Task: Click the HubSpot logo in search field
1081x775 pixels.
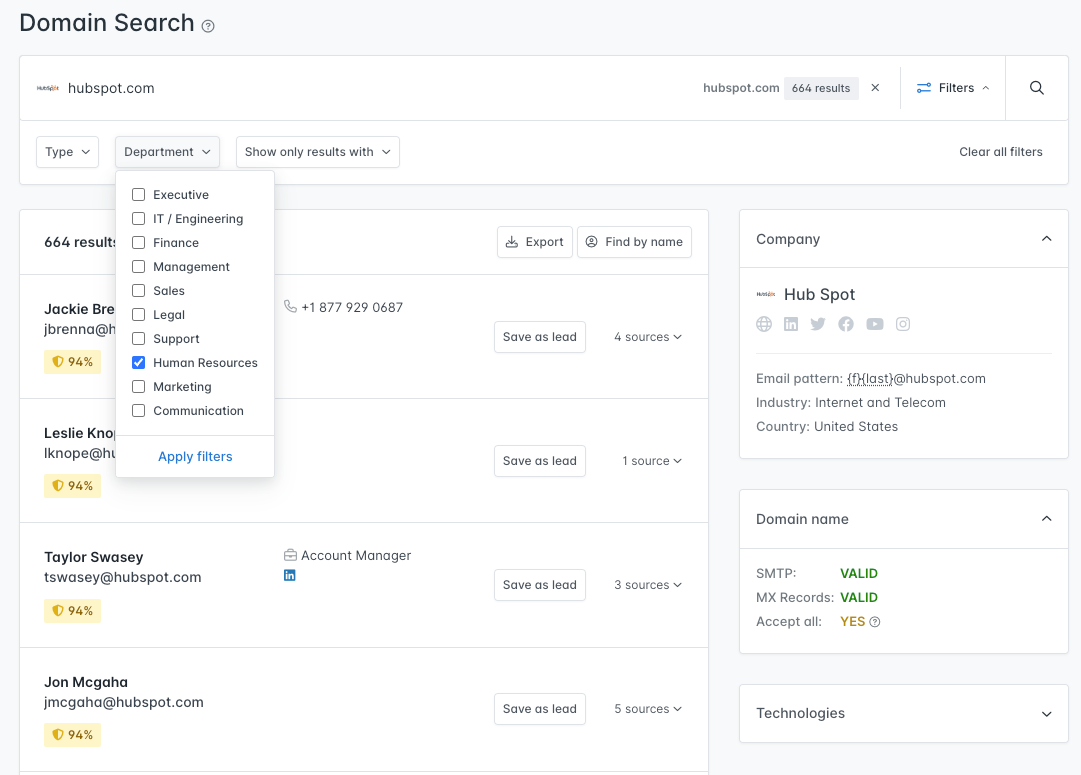Action: (48, 88)
